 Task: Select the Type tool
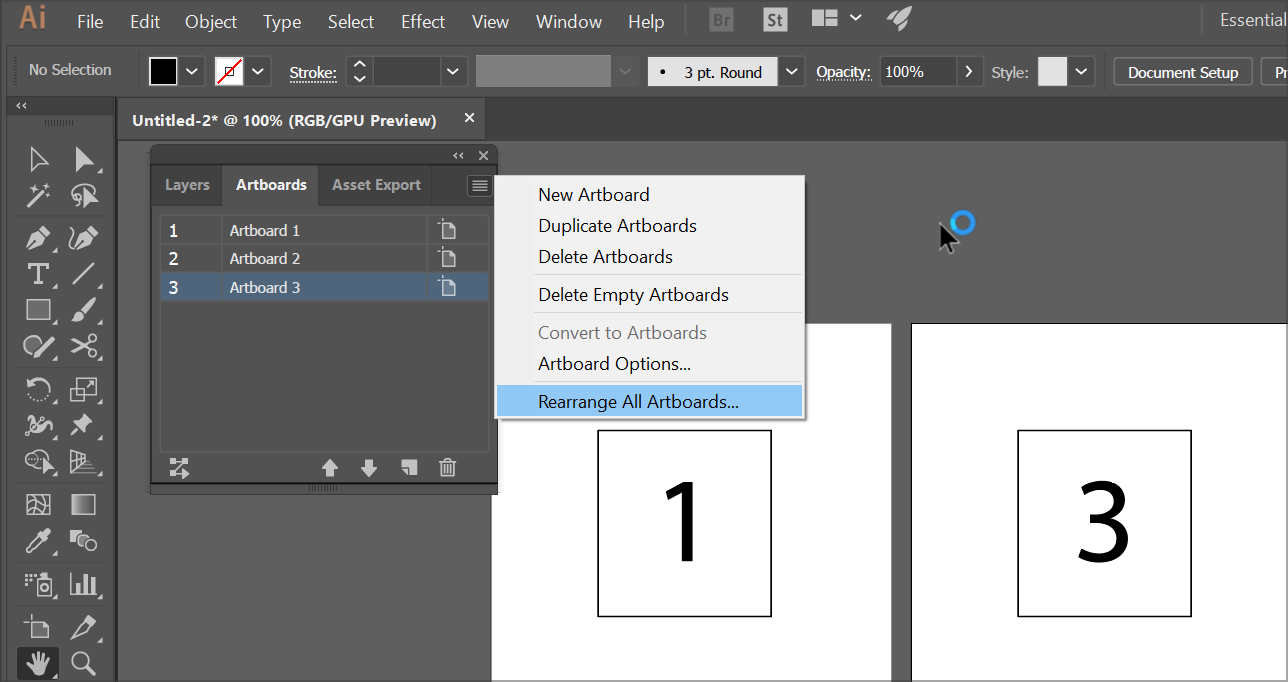tap(38, 273)
